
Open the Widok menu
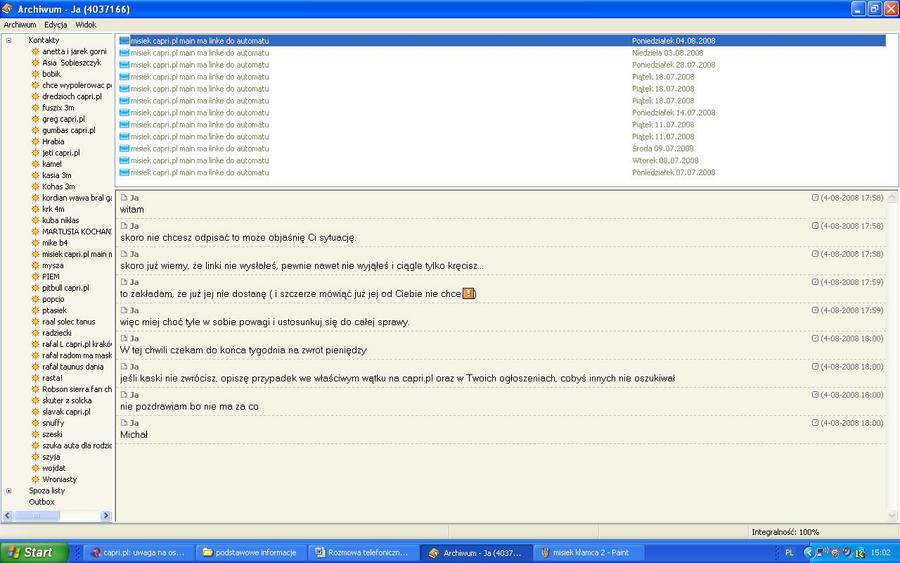[86, 25]
